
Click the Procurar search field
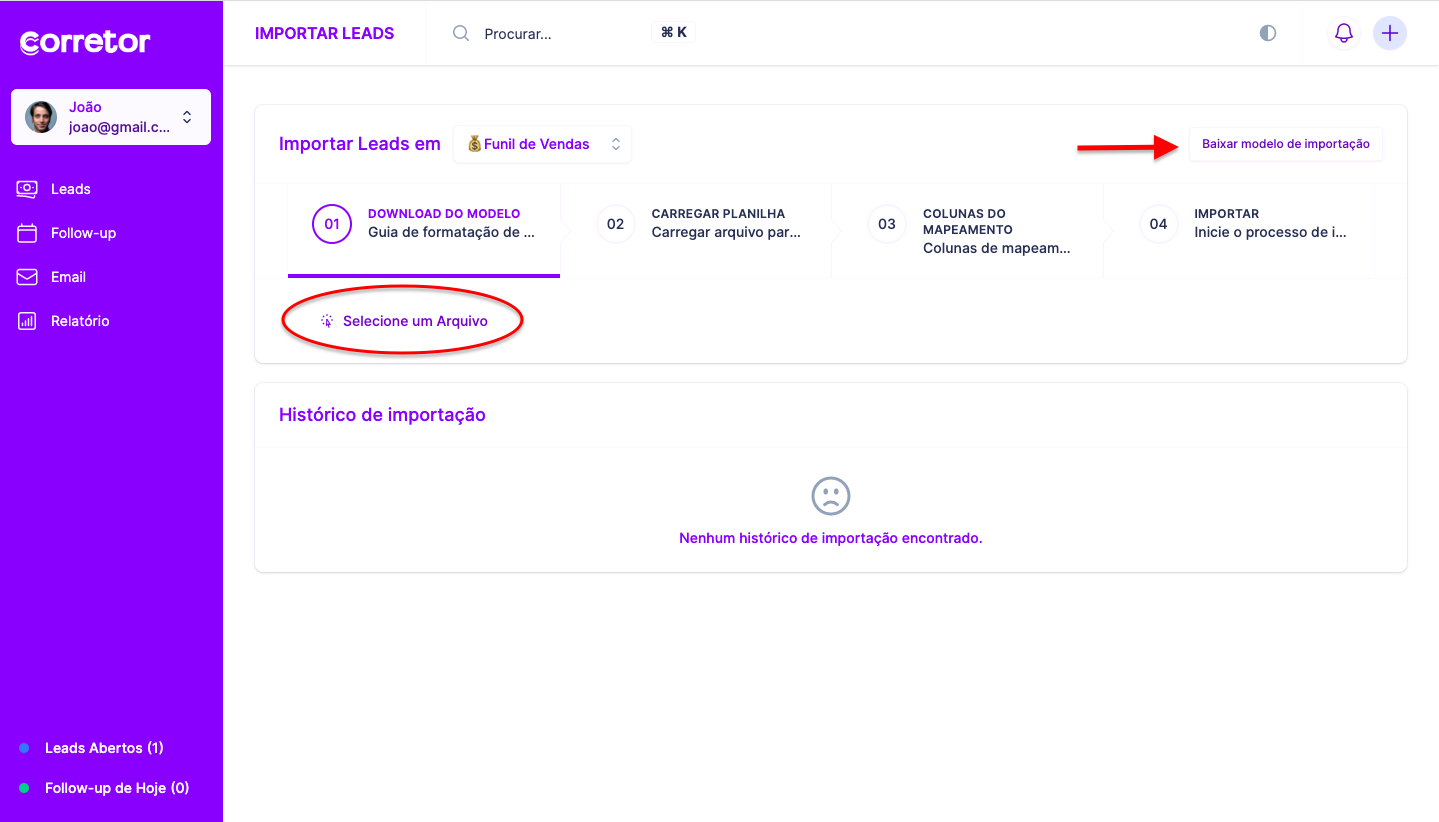(560, 33)
